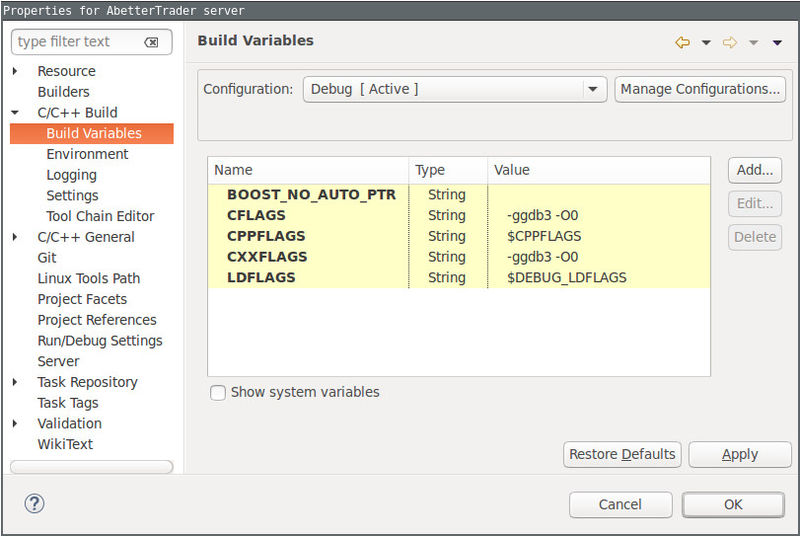Select C/C++ Build category
Screen dimensions: 800x536
tap(78, 112)
